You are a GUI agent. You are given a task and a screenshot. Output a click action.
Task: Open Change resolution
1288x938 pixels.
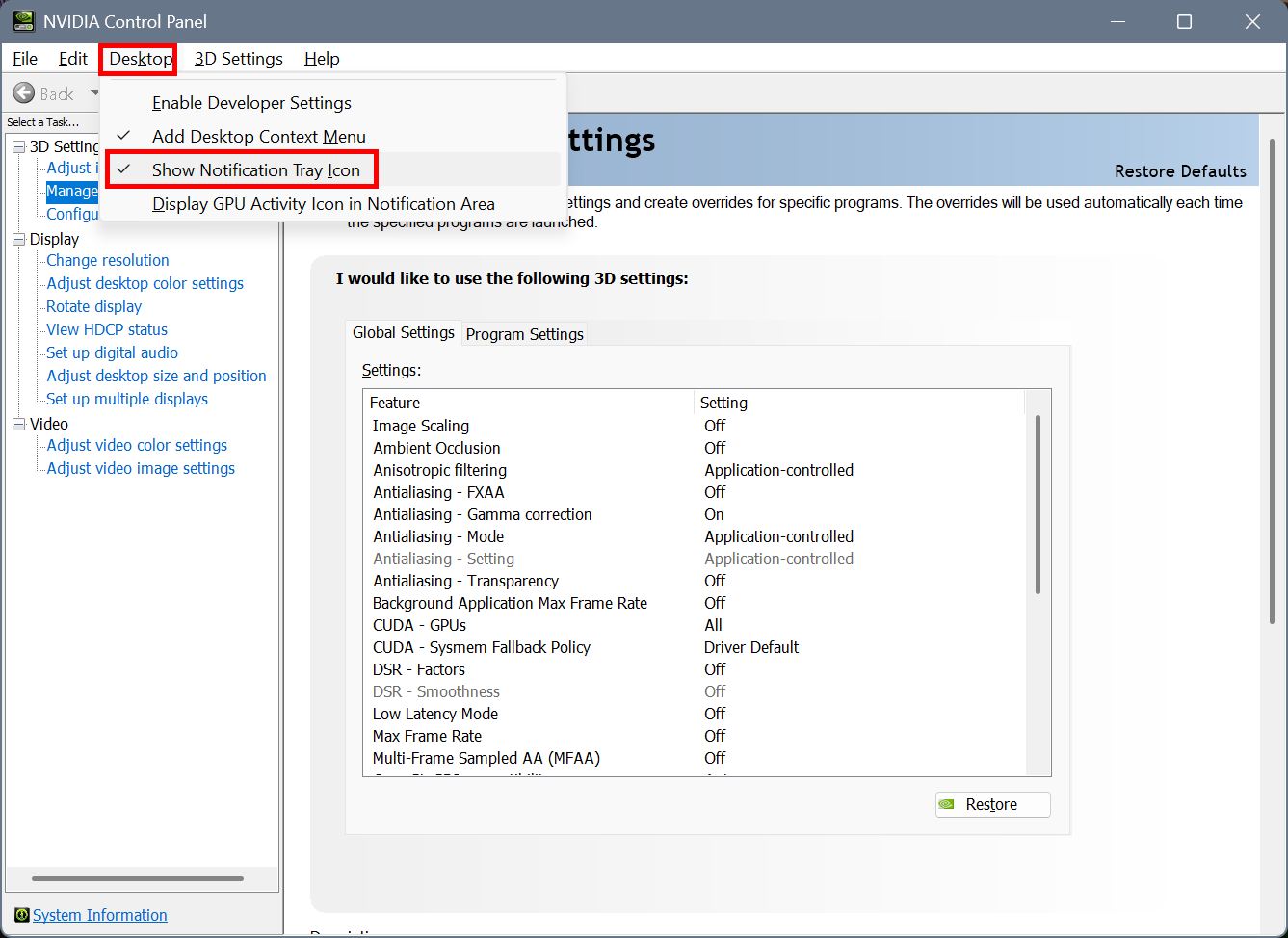[108, 260]
